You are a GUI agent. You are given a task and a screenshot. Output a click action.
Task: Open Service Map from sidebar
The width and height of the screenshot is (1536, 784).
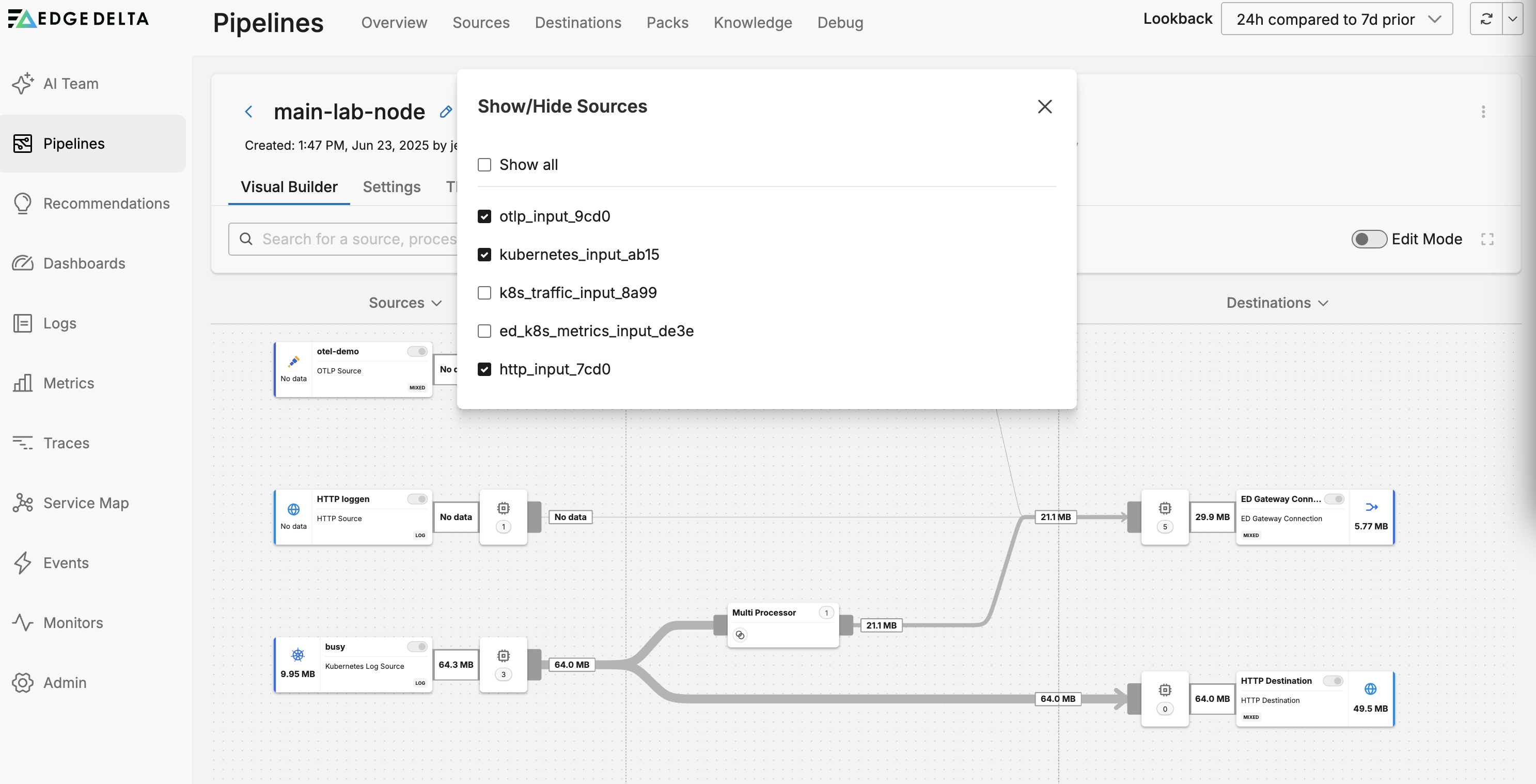[x=86, y=503]
